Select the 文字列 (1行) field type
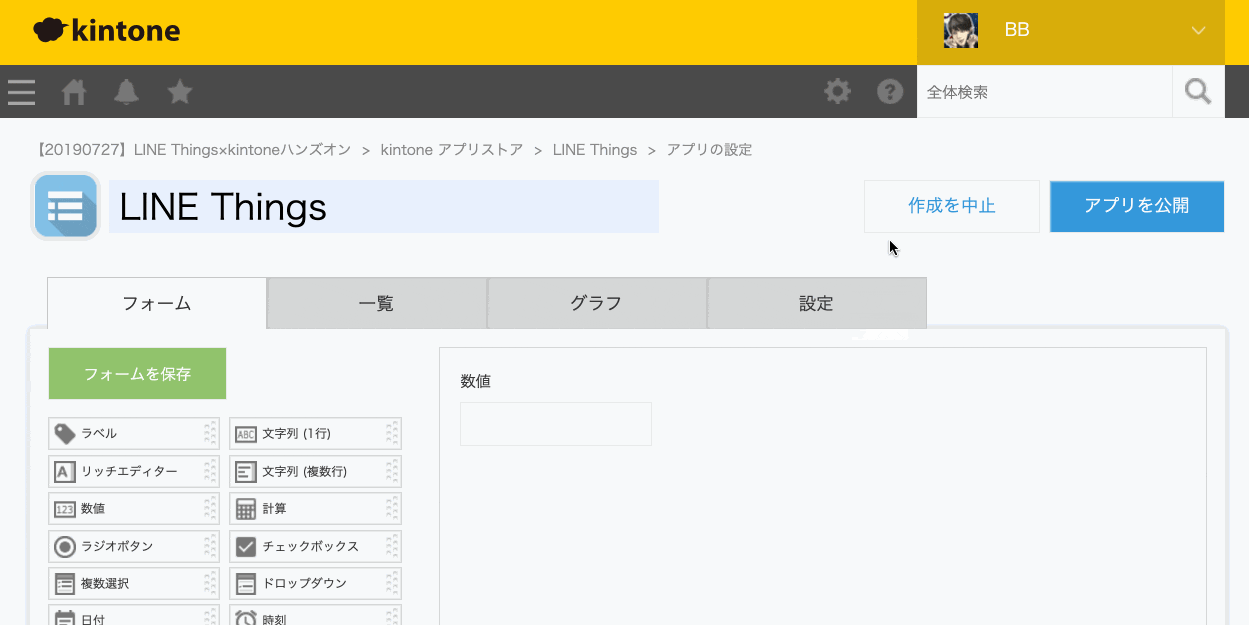 [315, 433]
